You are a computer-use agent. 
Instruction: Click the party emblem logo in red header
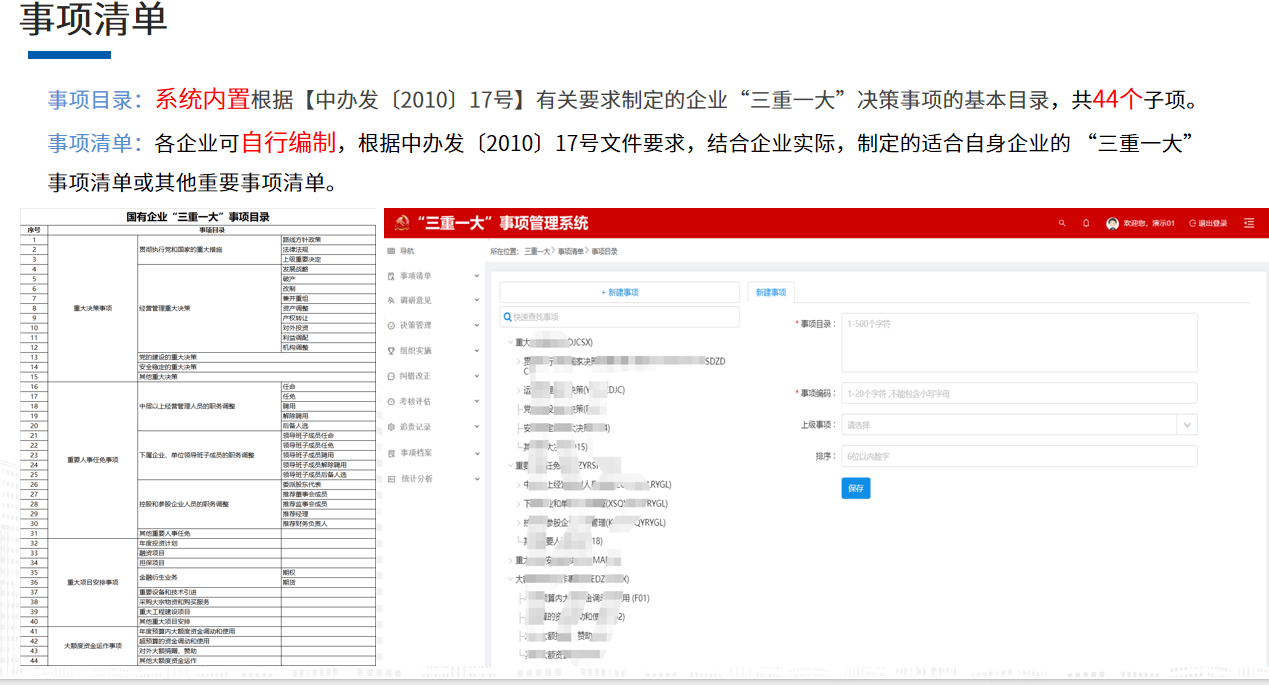402,223
